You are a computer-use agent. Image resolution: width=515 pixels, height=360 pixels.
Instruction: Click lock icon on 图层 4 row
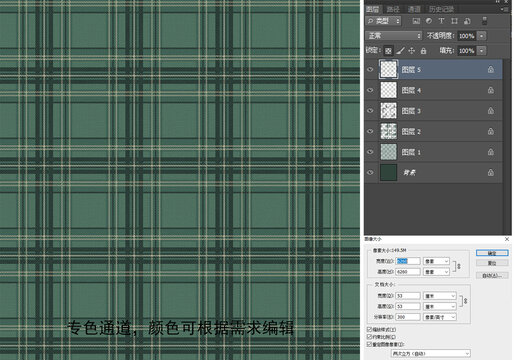point(491,90)
